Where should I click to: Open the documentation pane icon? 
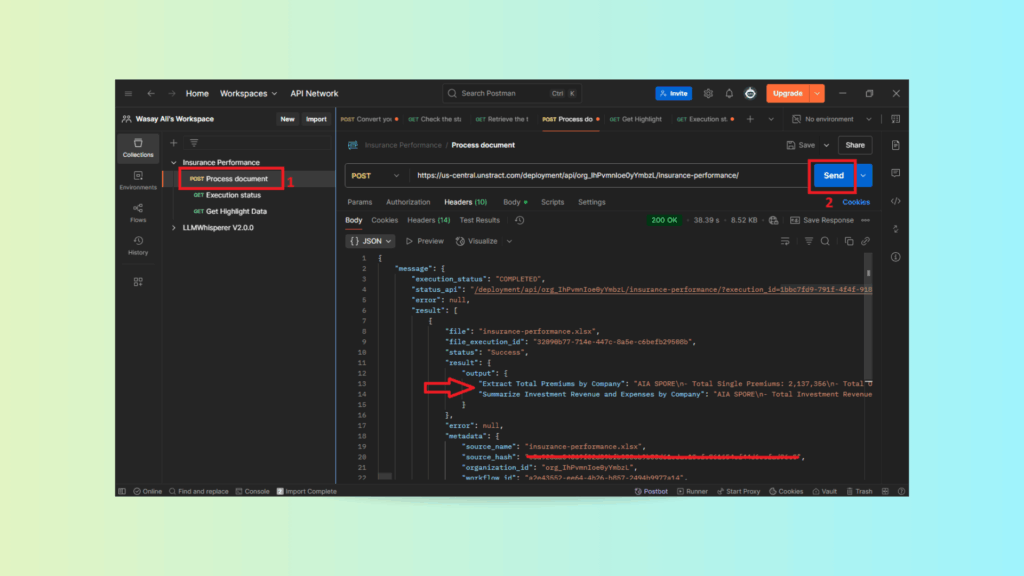pos(895,145)
